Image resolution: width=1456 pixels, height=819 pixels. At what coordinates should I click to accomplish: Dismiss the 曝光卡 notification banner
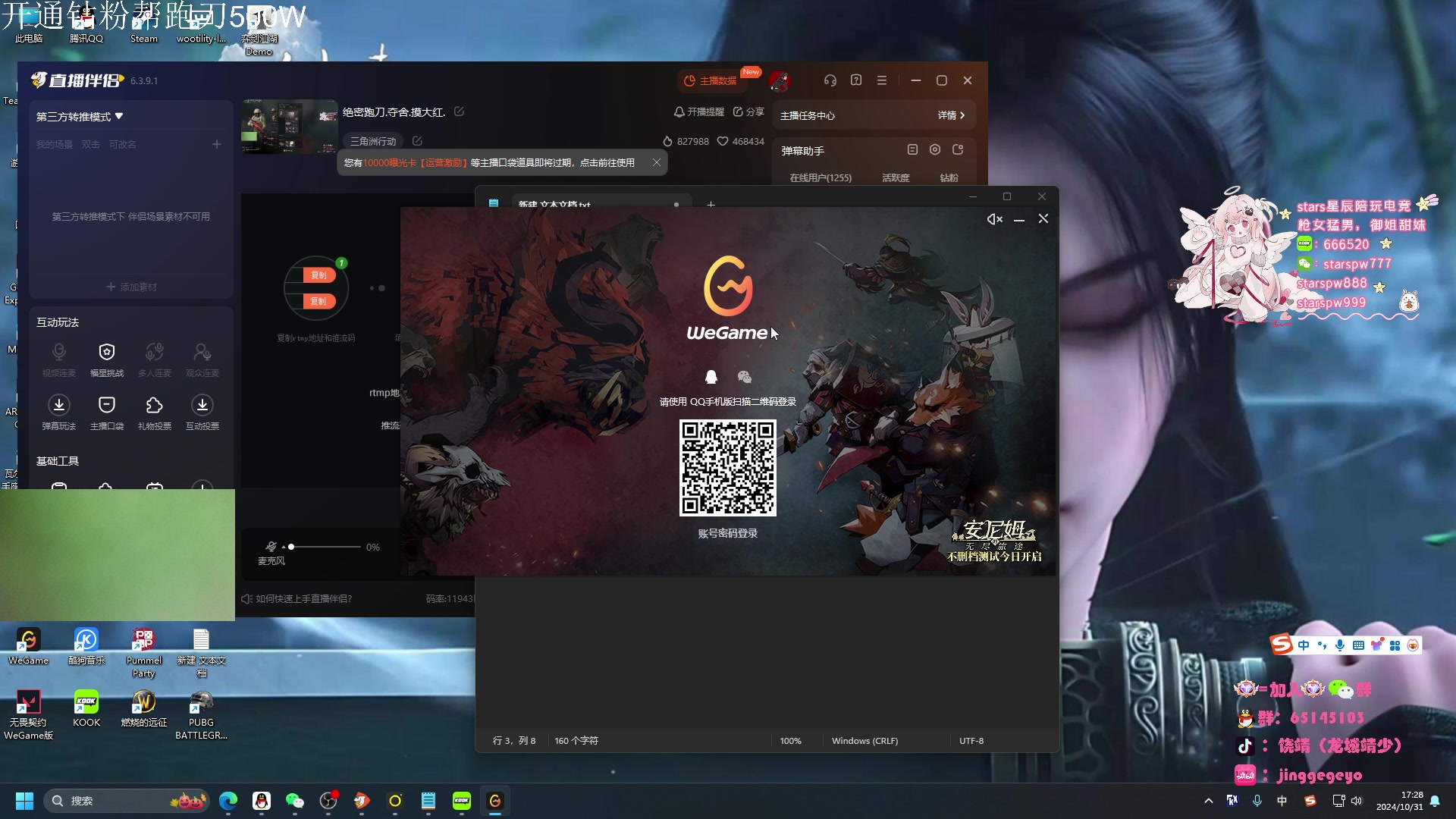(657, 162)
